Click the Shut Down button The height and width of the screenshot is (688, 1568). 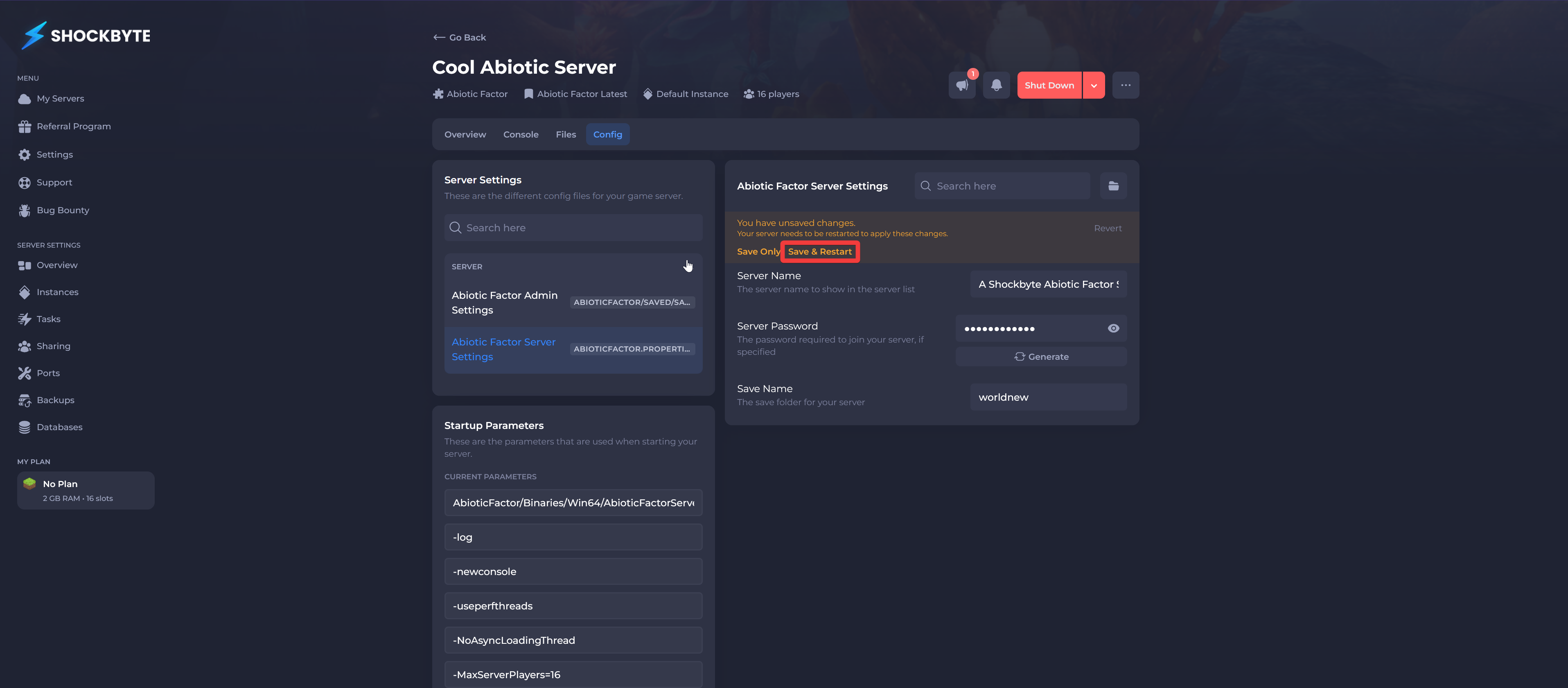click(1049, 85)
